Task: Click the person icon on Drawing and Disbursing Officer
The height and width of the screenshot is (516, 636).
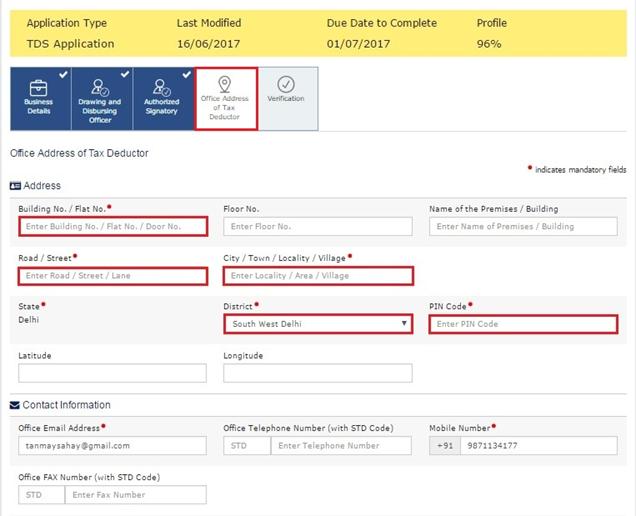Action: pyautogui.click(x=100, y=87)
